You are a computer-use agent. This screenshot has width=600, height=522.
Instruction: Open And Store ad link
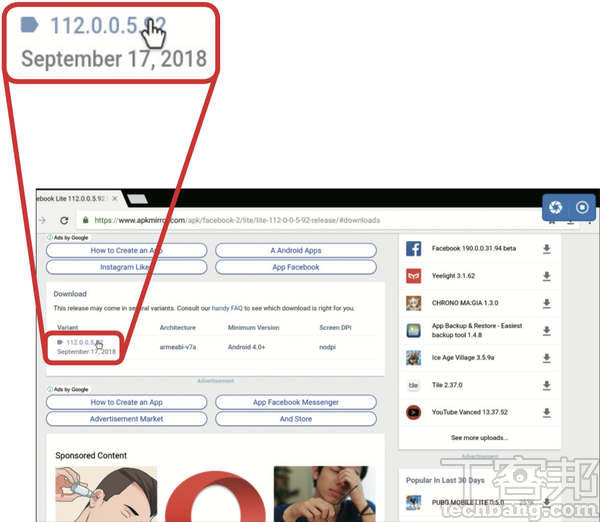[296, 419]
